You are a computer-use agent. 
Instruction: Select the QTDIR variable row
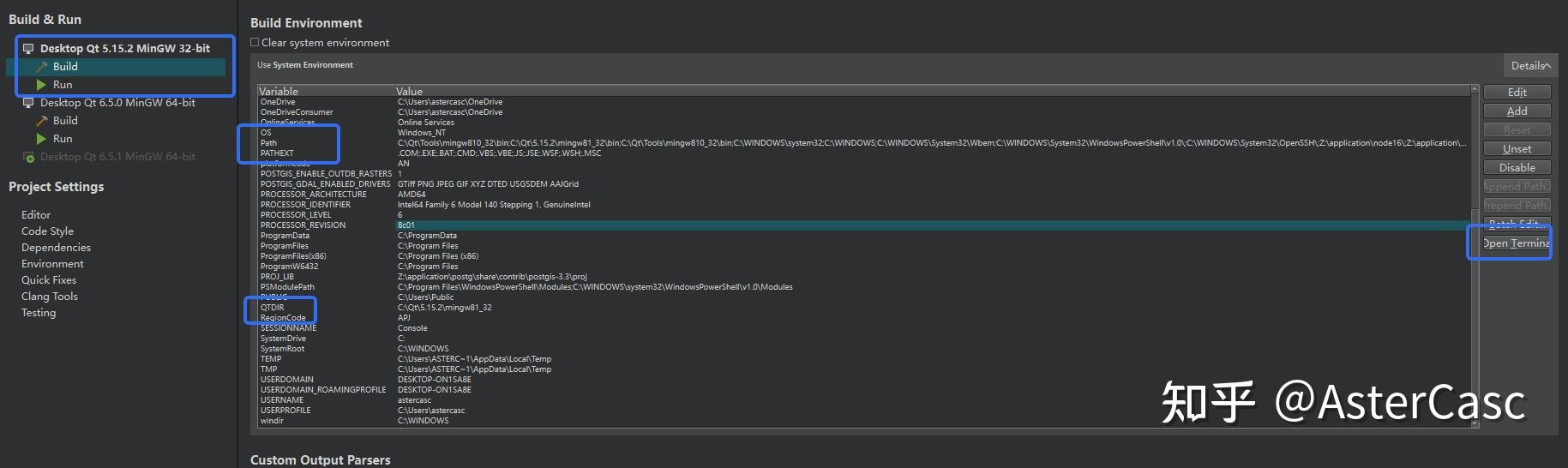coord(273,308)
